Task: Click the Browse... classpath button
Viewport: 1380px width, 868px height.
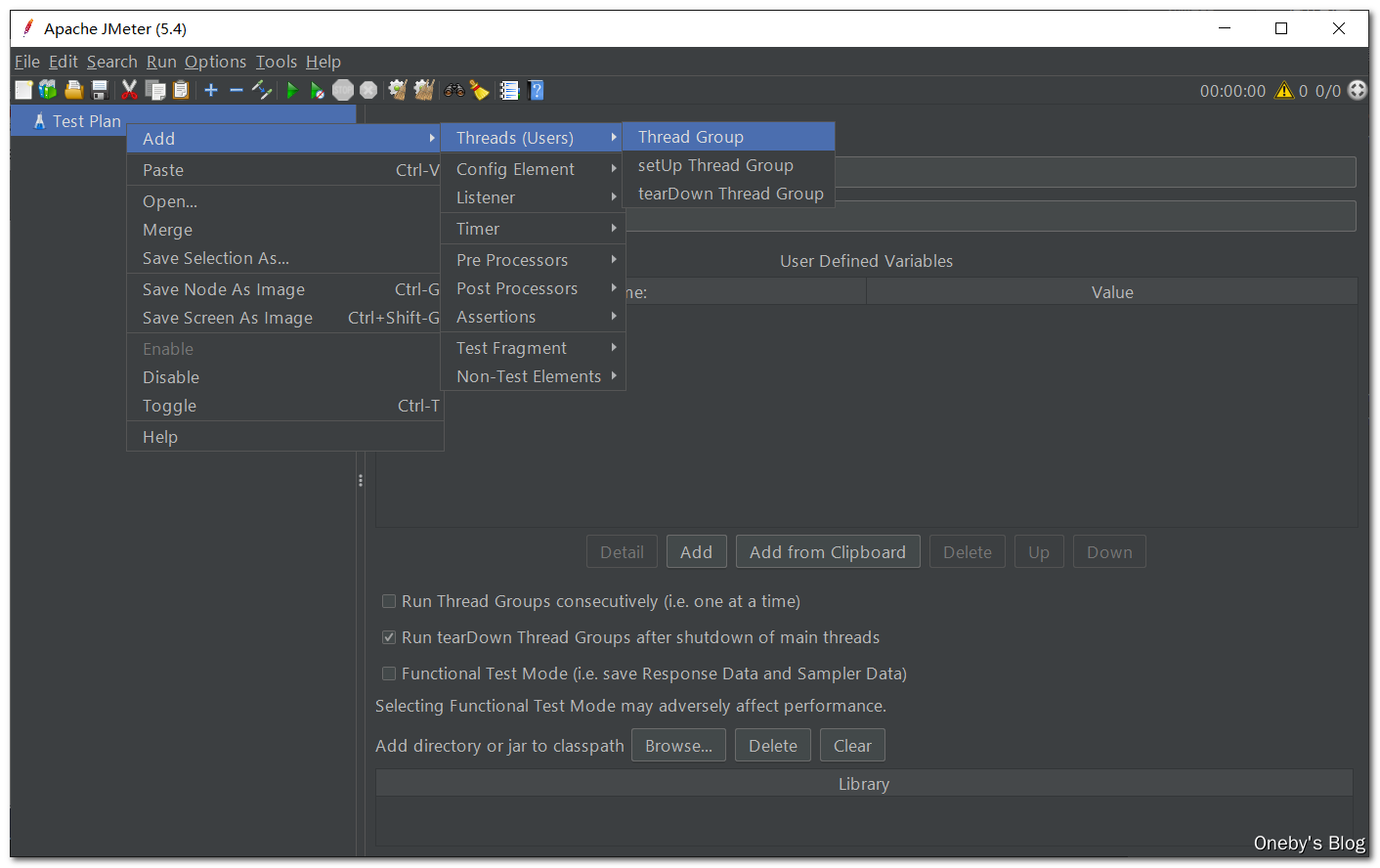Action: (678, 746)
